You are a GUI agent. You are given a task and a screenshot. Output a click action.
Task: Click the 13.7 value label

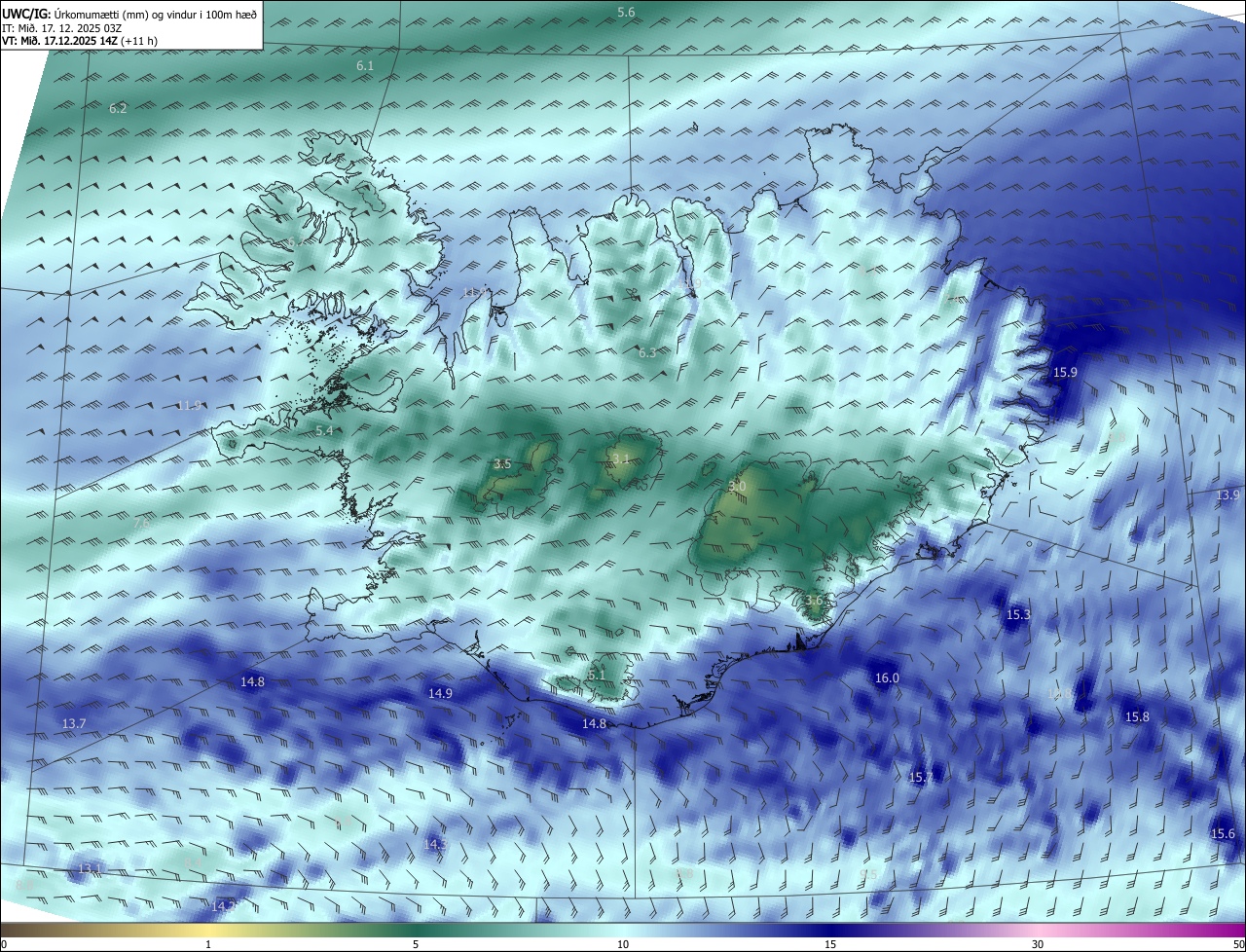74,723
